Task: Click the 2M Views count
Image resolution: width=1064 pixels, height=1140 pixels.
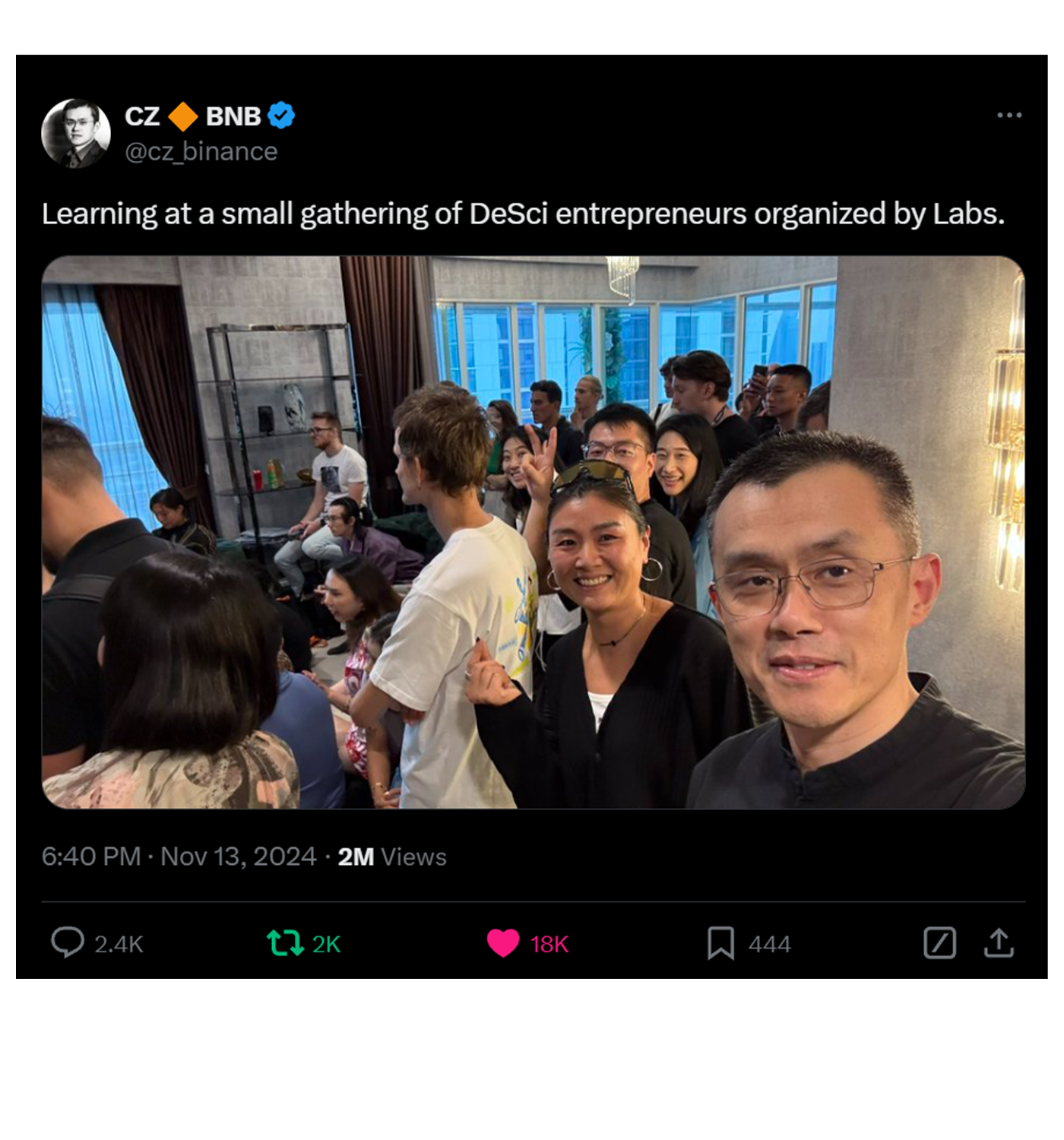Action: coord(392,857)
